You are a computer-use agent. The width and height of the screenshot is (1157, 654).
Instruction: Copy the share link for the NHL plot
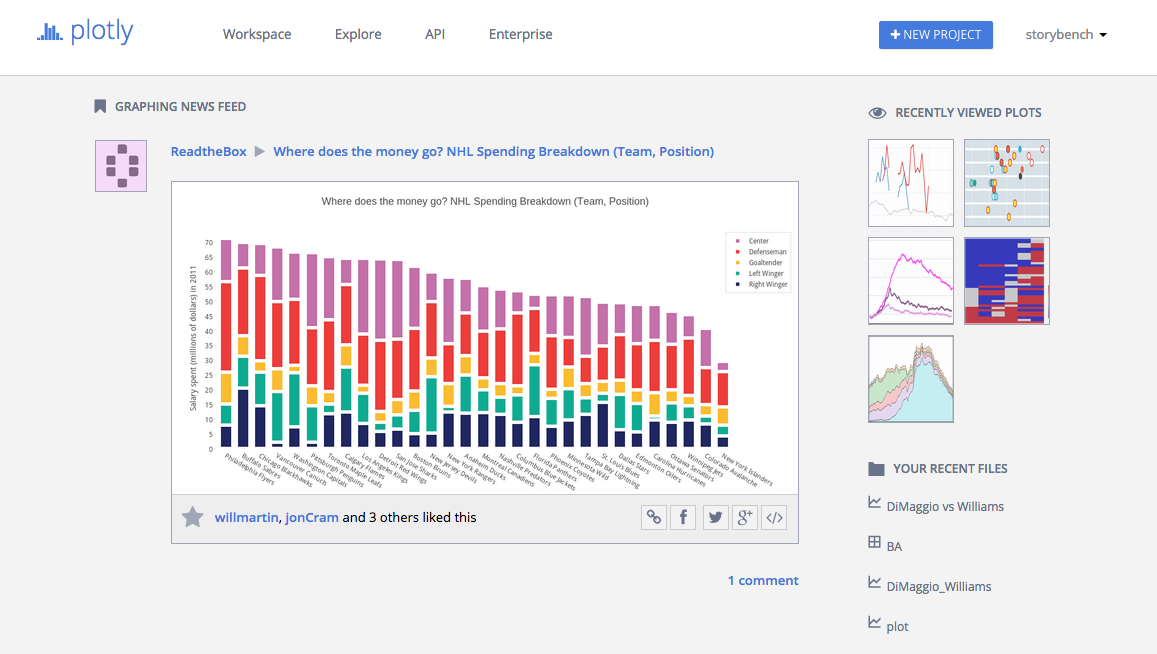pos(654,517)
